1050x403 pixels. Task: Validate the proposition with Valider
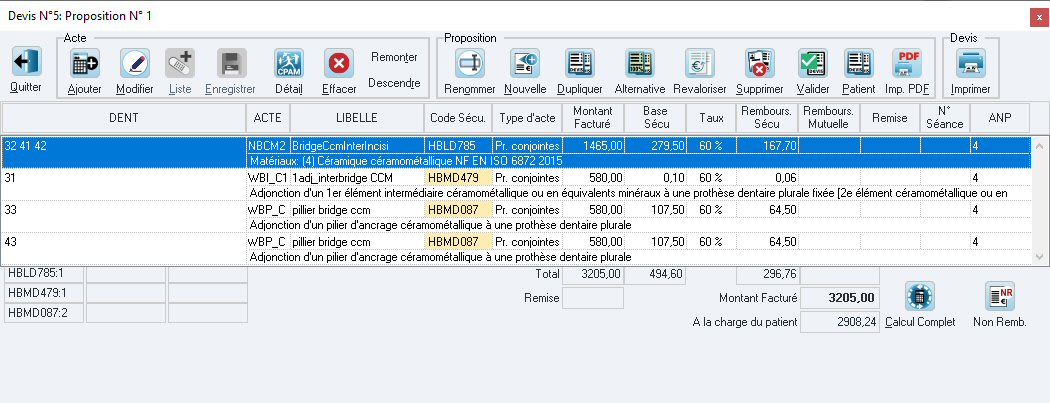(x=813, y=65)
